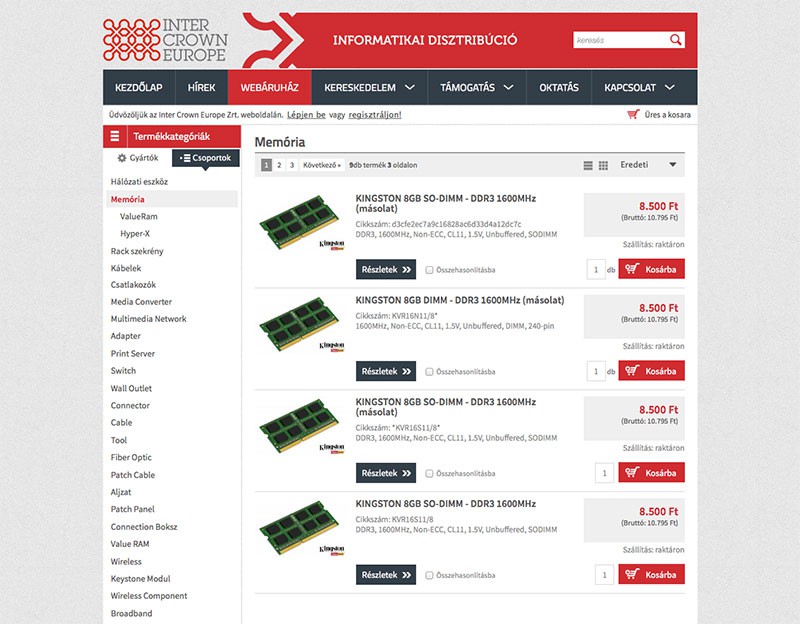Switch to list view layout icon
The image size is (800, 624).
point(588,165)
